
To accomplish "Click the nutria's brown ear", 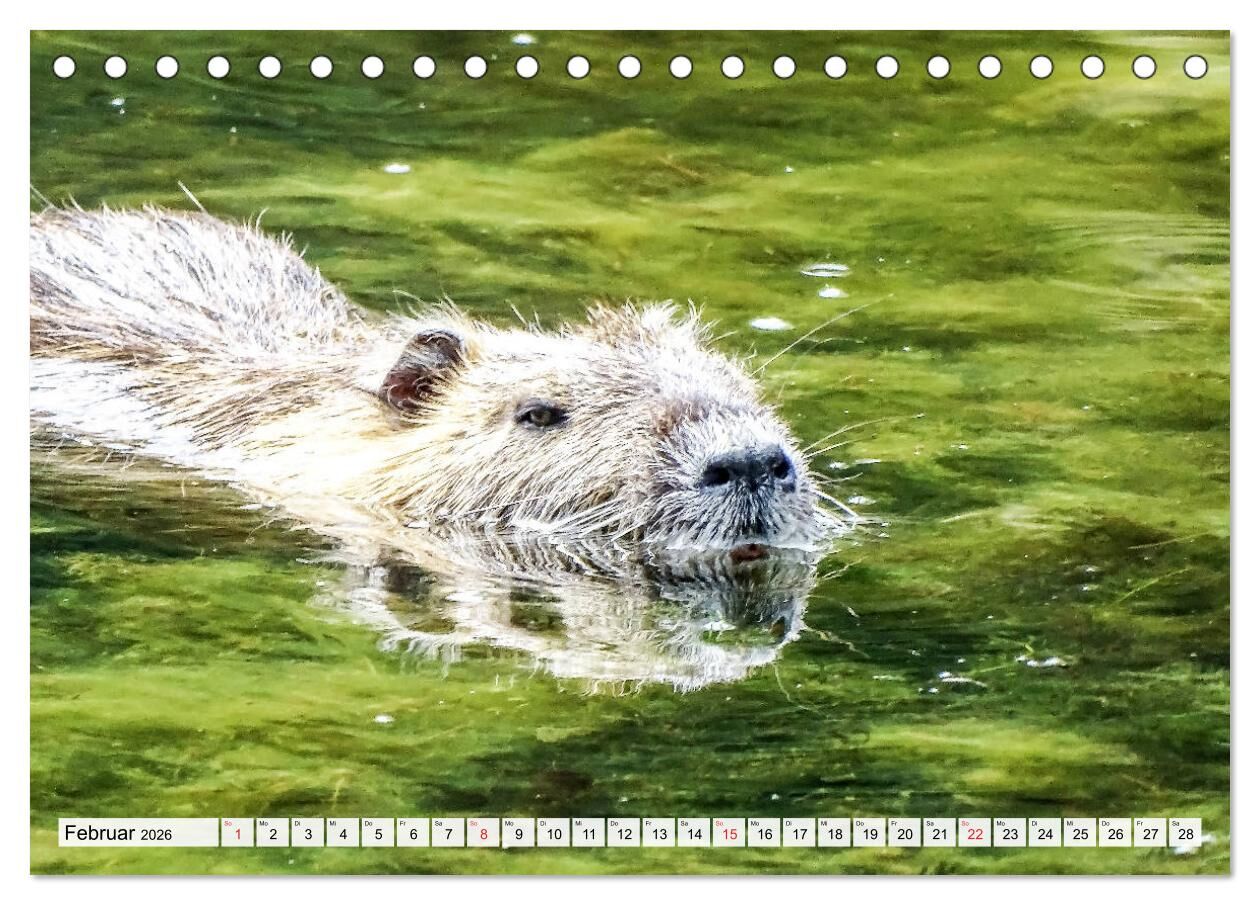I will coord(421,370).
